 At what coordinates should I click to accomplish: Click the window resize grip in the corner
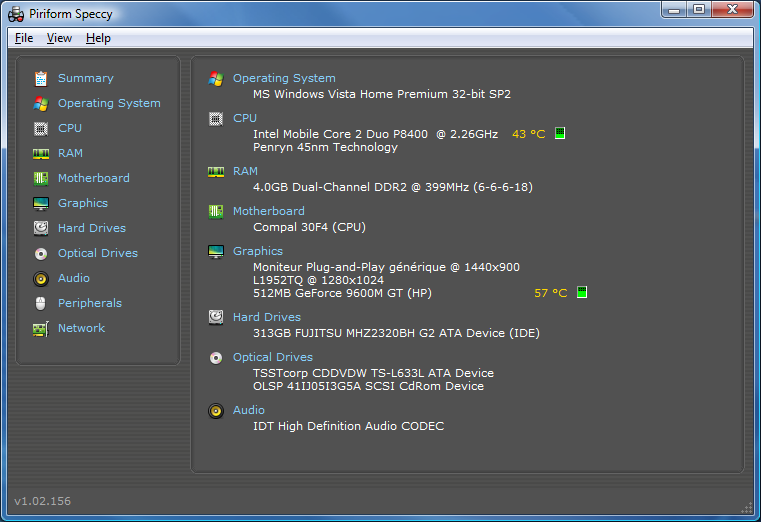(746, 508)
